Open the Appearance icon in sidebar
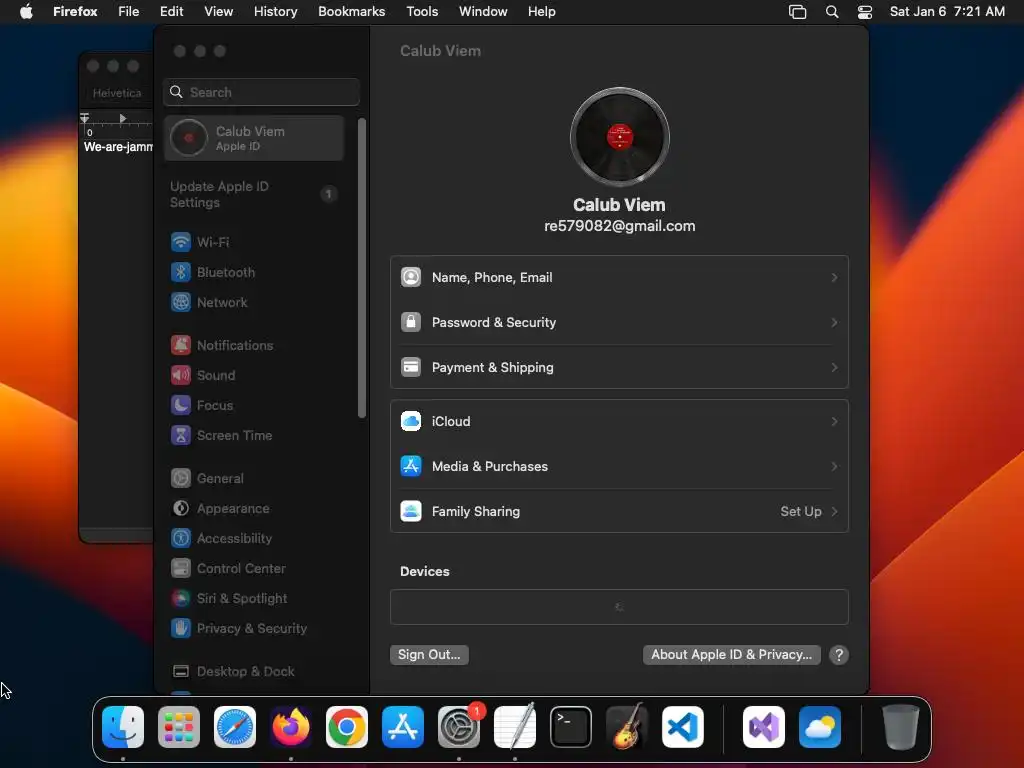1024x768 pixels. coord(181,509)
